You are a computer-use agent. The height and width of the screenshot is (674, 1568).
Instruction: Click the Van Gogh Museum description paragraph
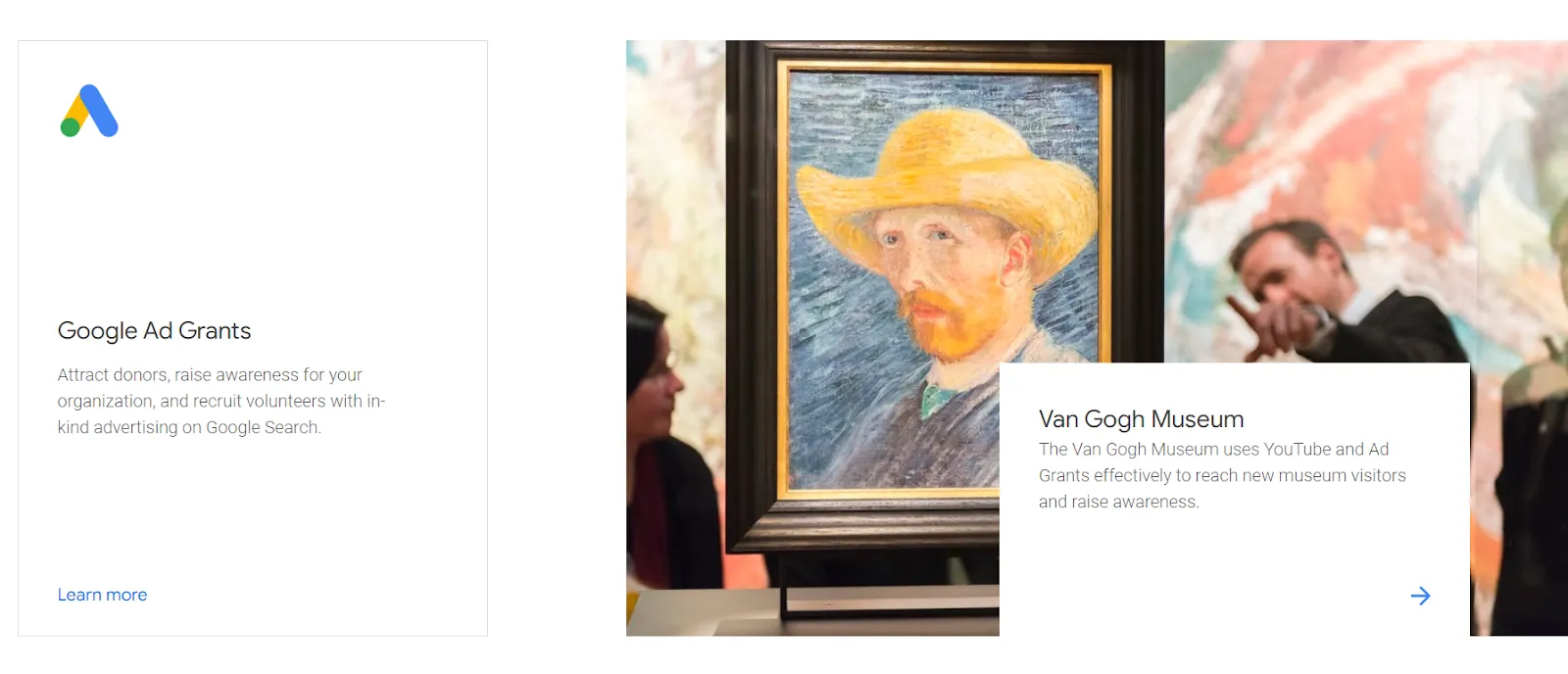click(1222, 475)
